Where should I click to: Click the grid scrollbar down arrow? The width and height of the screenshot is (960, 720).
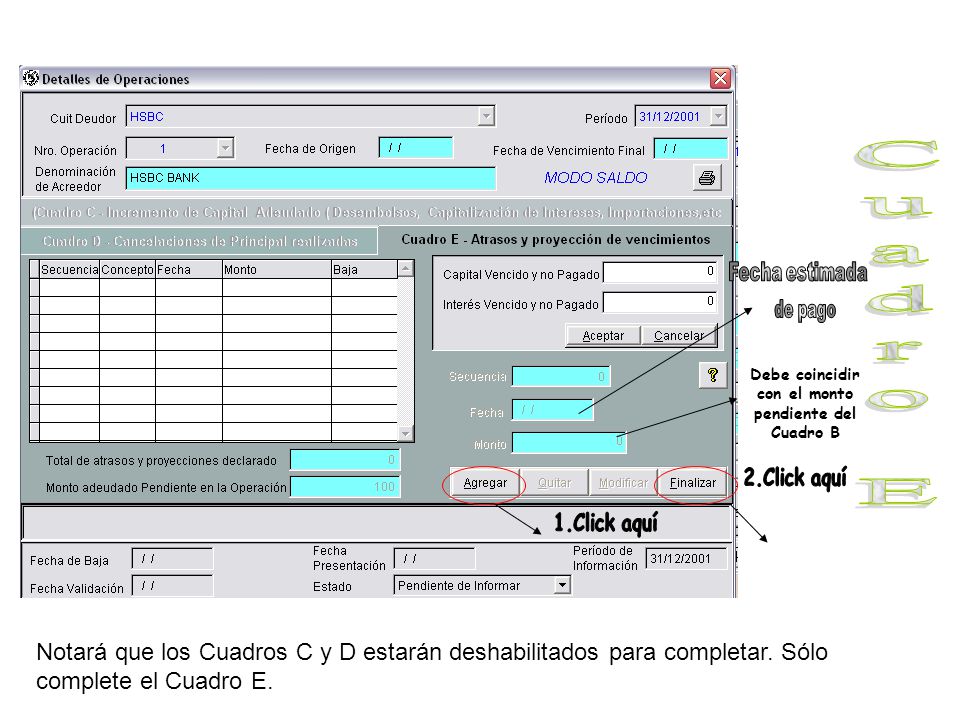(x=405, y=433)
